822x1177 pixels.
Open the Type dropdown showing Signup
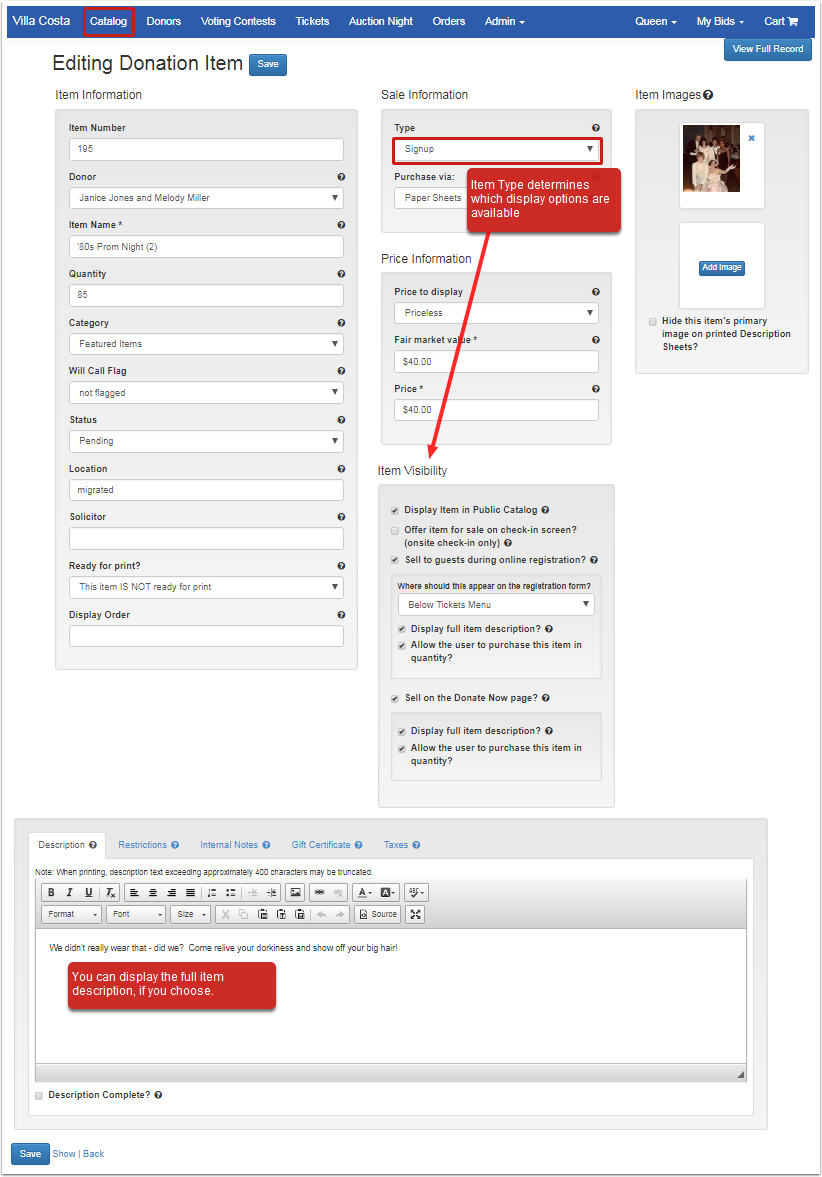click(x=496, y=149)
